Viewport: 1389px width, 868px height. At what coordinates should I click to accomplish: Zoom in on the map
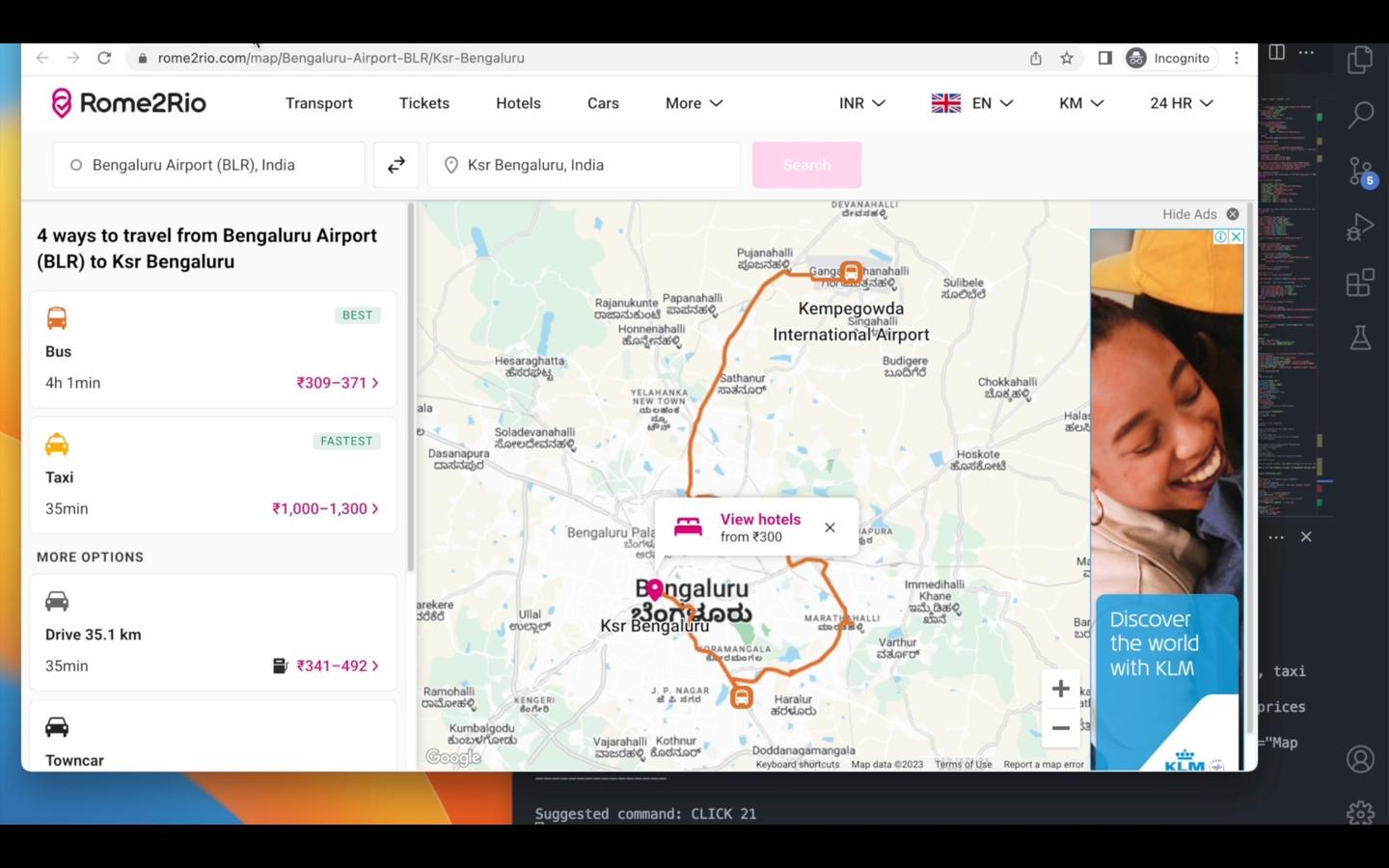pyautogui.click(x=1061, y=689)
